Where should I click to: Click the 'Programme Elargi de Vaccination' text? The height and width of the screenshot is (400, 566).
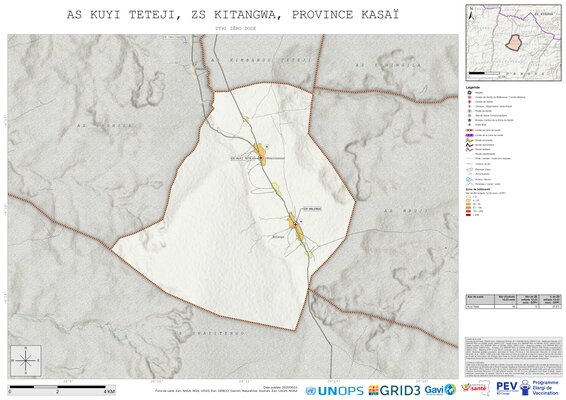point(545,388)
